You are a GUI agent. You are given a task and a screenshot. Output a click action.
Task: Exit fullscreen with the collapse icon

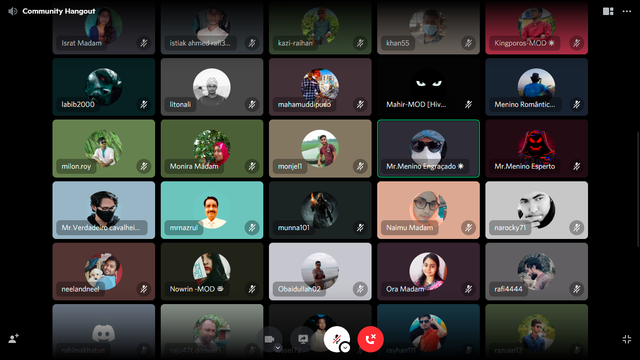[627, 339]
